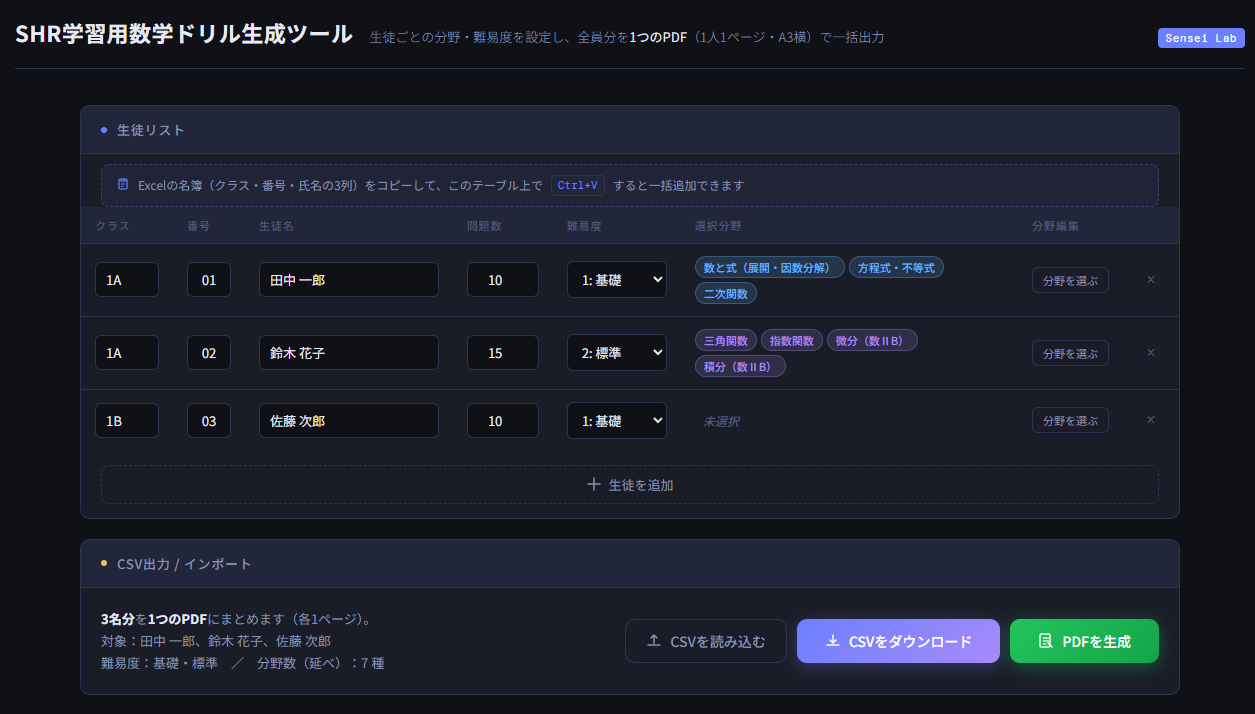1255x714 pixels.
Task: Open 佐藤 次郎's difficulty selector
Action: (616, 421)
